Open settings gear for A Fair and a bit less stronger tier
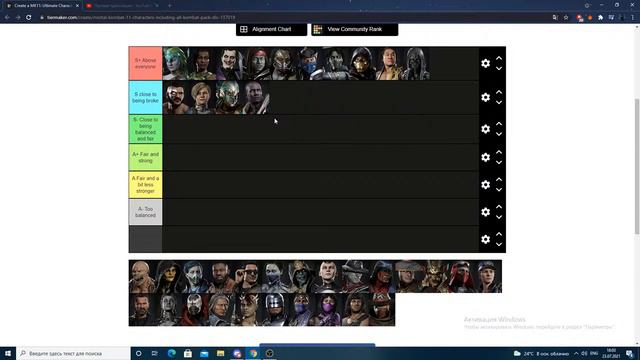The width and height of the screenshot is (640, 360). pyautogui.click(x=485, y=184)
